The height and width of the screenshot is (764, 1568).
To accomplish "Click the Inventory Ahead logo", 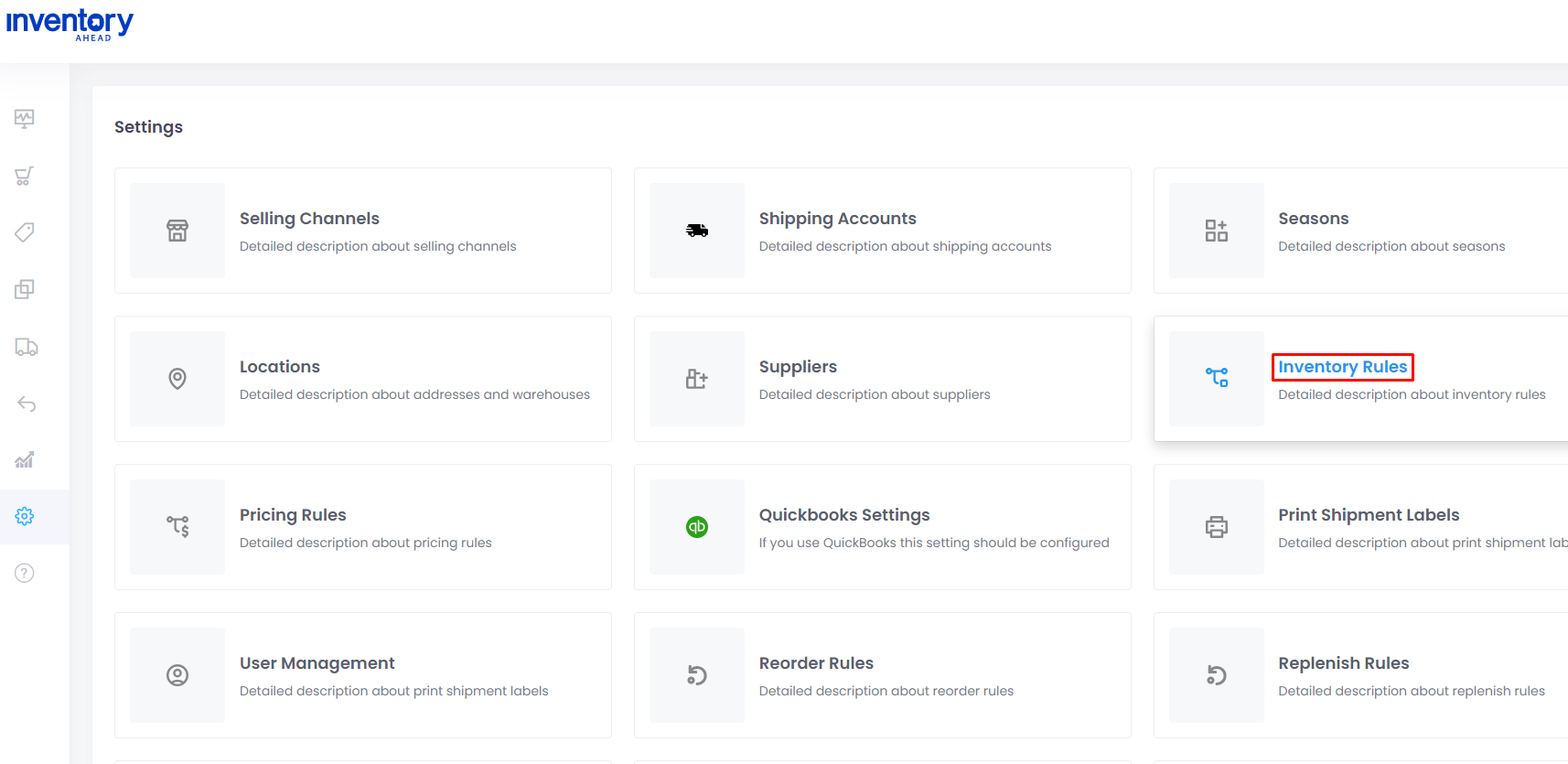I will (70, 24).
